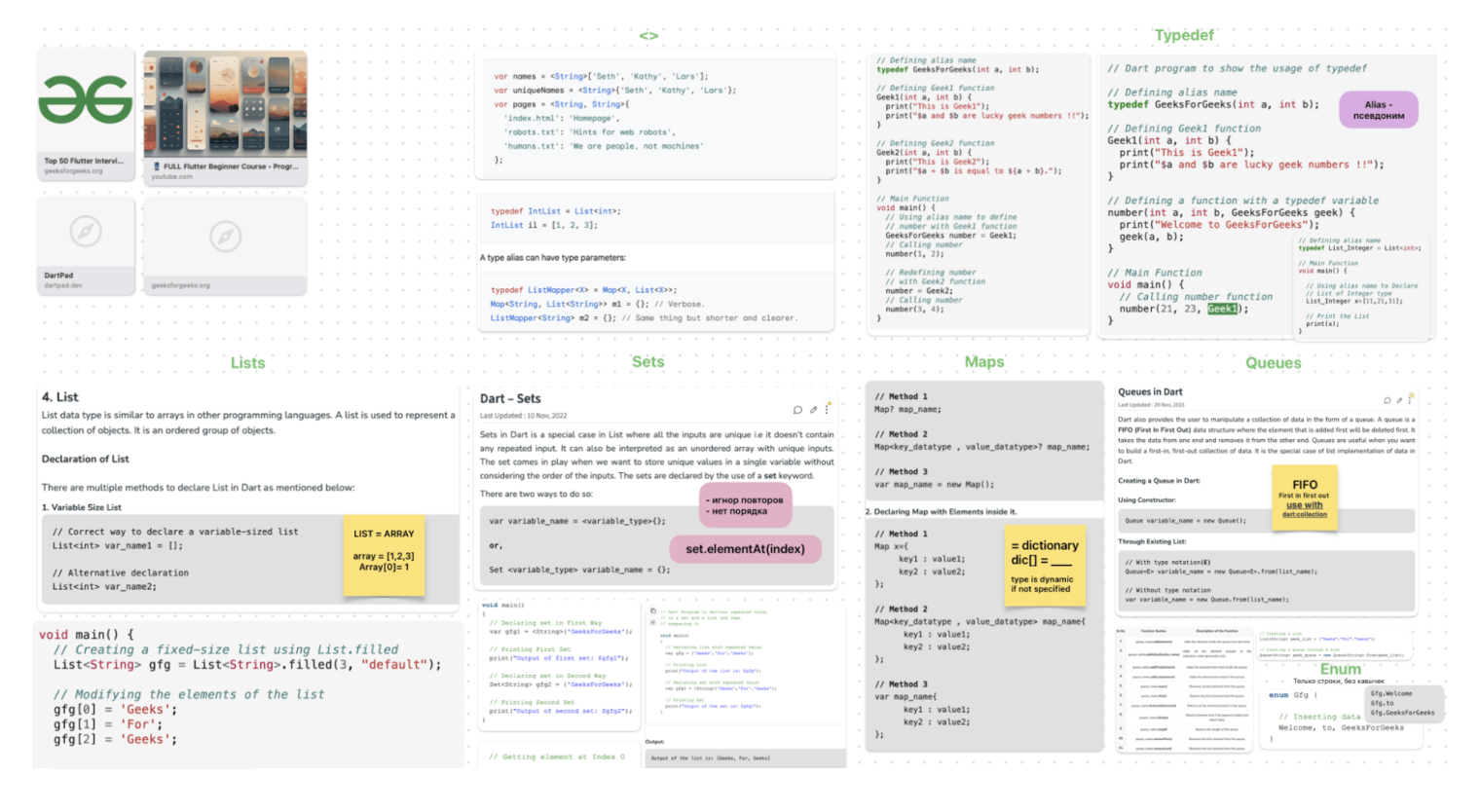Viewport: 1480px width, 812px height.
Task: Click the geeksforgeeks.org caption on the untitled card
Action: [x=180, y=285]
